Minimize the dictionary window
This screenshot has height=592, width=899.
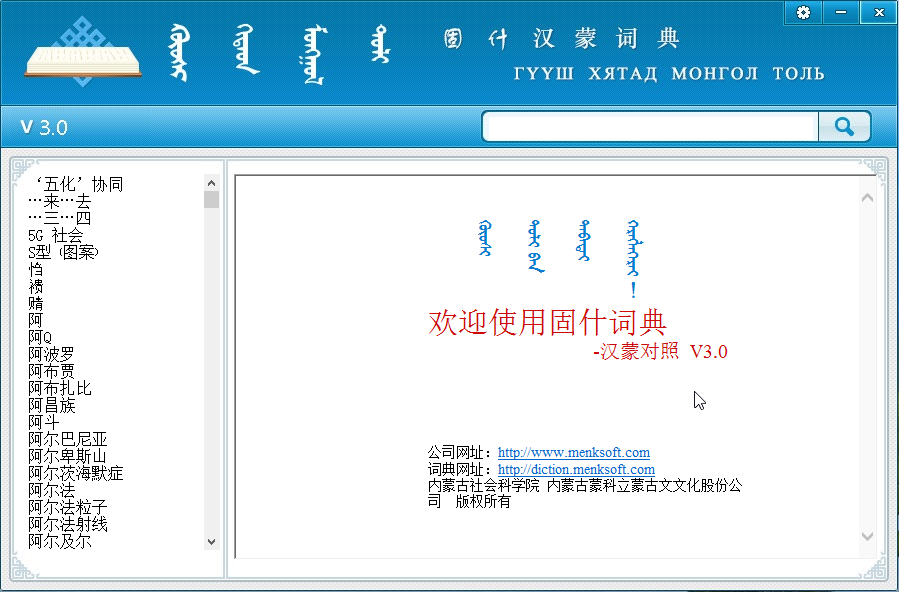coord(841,12)
